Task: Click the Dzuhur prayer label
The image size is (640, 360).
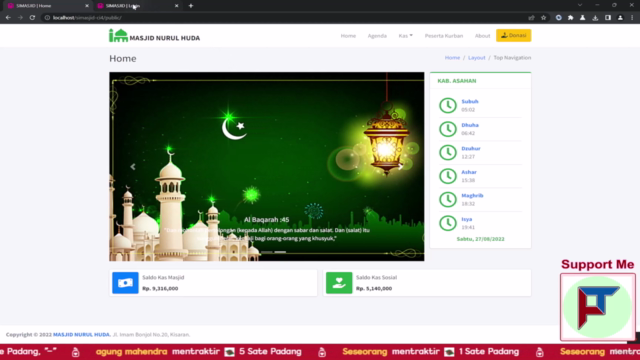Action: coord(471,148)
